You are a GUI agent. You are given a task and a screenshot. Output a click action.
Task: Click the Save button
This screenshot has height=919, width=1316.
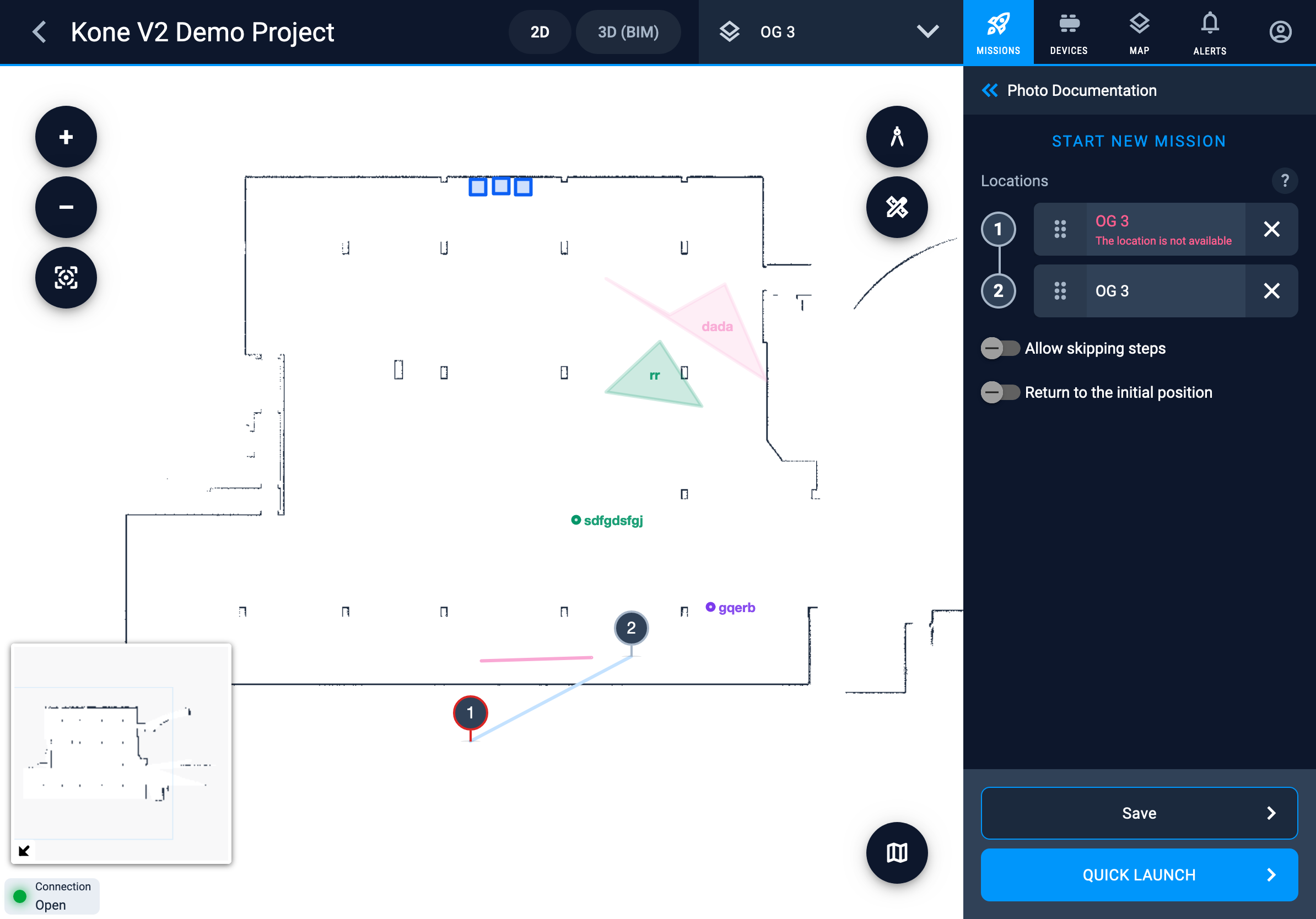(x=1139, y=813)
